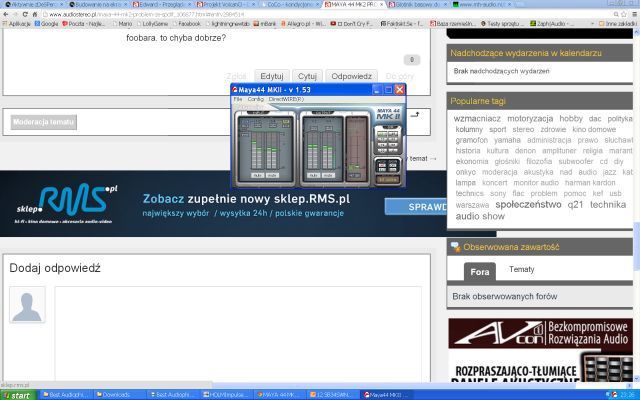
Task: Click the 'motoryzacja' popular tag
Action: [530, 119]
